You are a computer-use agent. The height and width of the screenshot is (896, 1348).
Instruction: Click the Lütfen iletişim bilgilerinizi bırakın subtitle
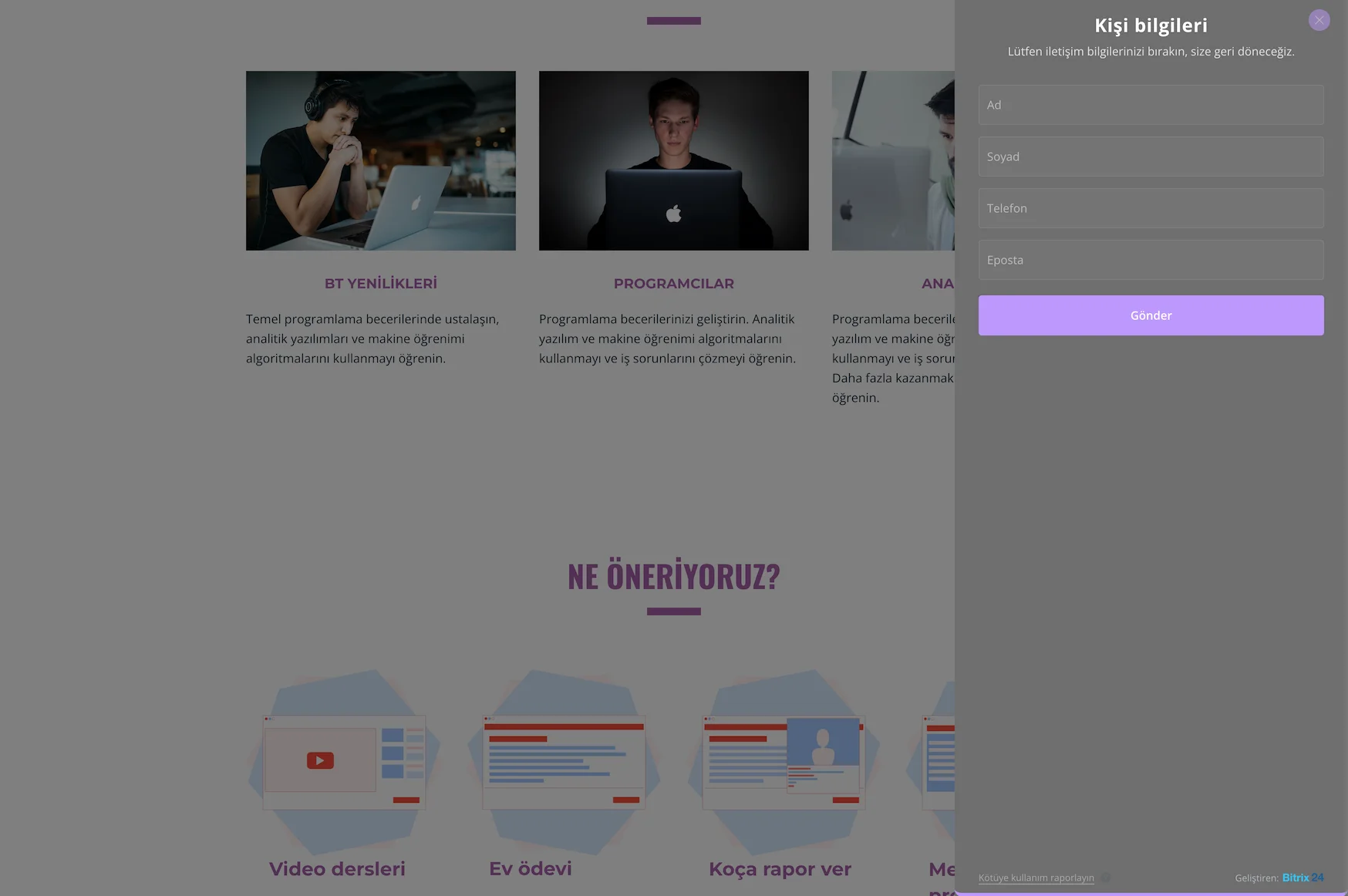tap(1151, 52)
